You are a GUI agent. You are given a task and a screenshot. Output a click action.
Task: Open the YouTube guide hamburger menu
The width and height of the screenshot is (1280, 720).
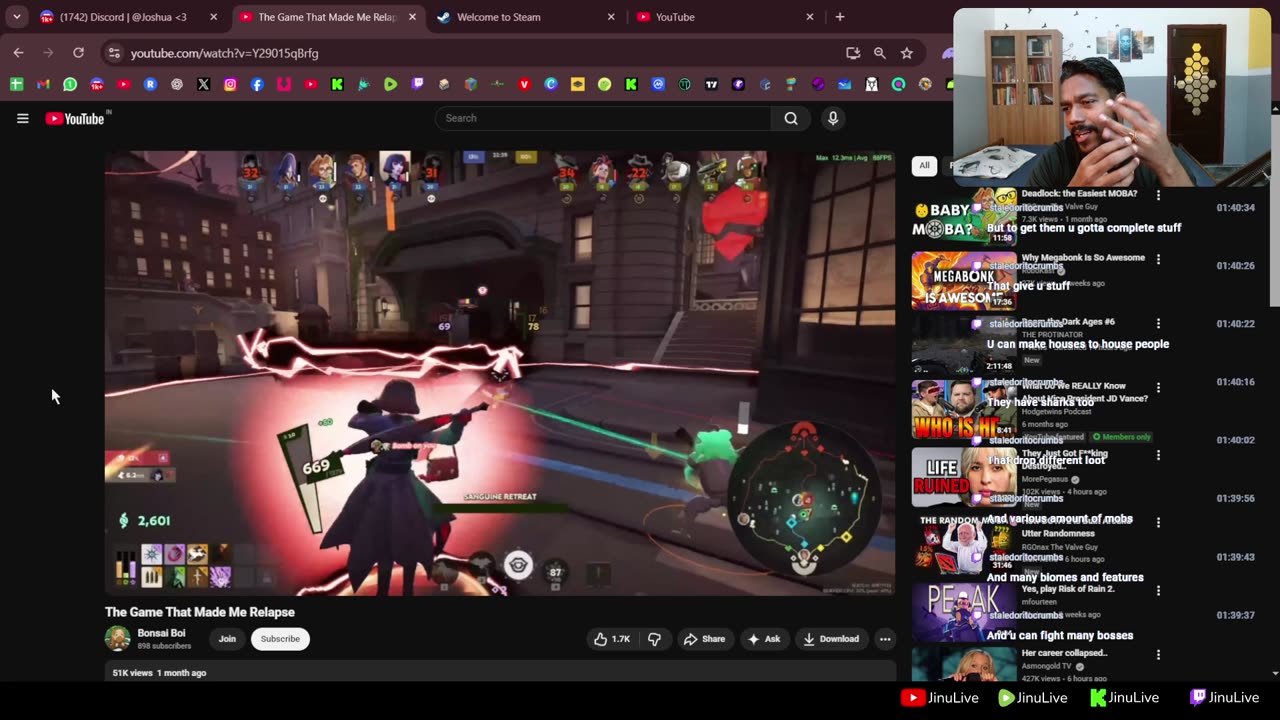[22, 118]
